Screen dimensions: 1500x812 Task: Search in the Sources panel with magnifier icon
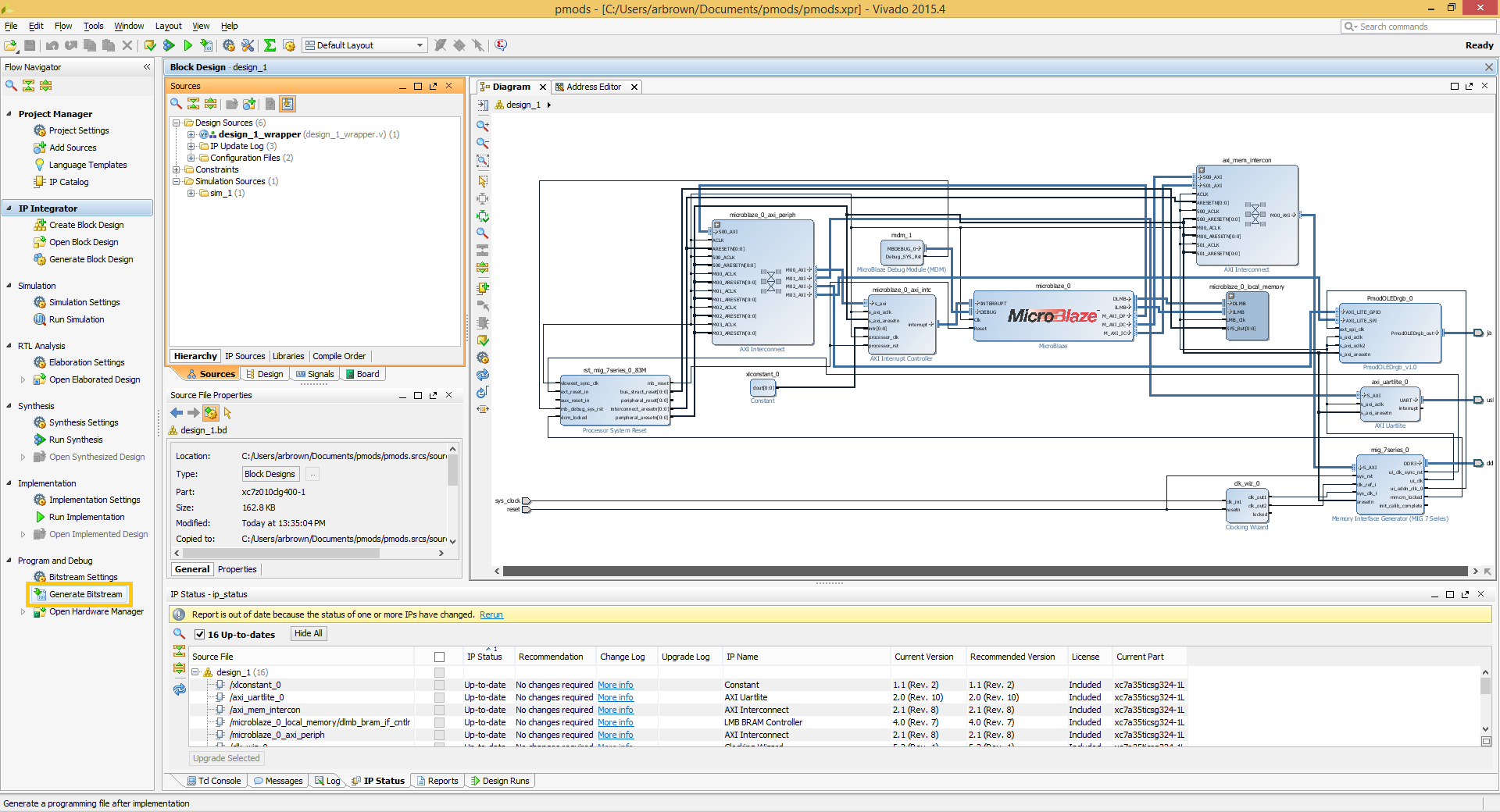[x=177, y=104]
